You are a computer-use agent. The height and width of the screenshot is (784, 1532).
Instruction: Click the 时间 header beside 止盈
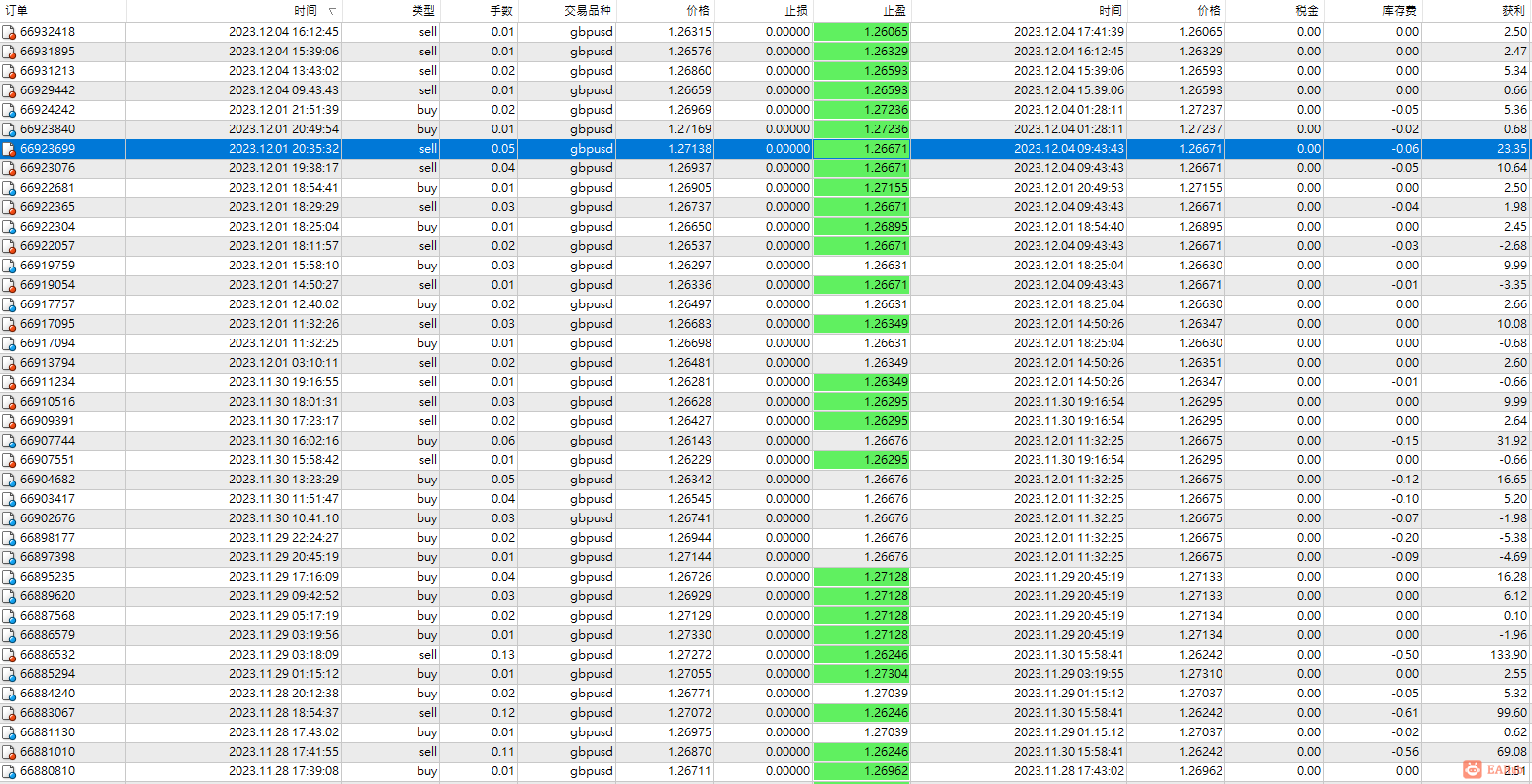pyautogui.click(x=1111, y=11)
